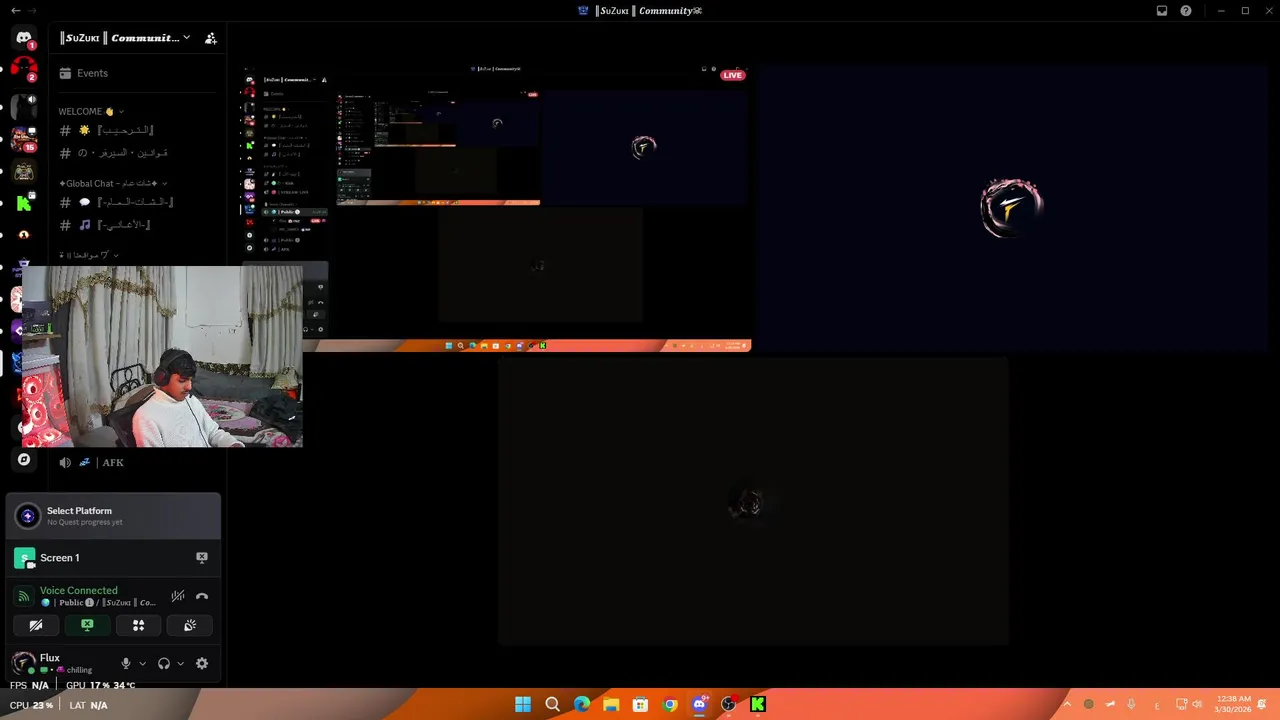
Task: Open Google Chrome from the taskbar
Action: [670, 705]
